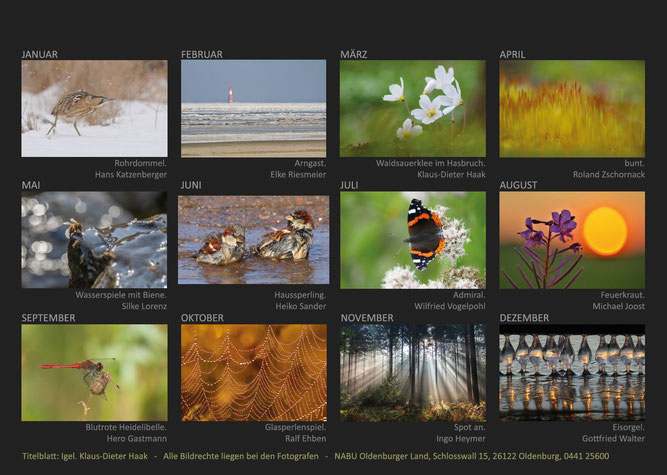Select photographer name Michael Joost
Viewport: 667px width, 475px height.
(619, 306)
